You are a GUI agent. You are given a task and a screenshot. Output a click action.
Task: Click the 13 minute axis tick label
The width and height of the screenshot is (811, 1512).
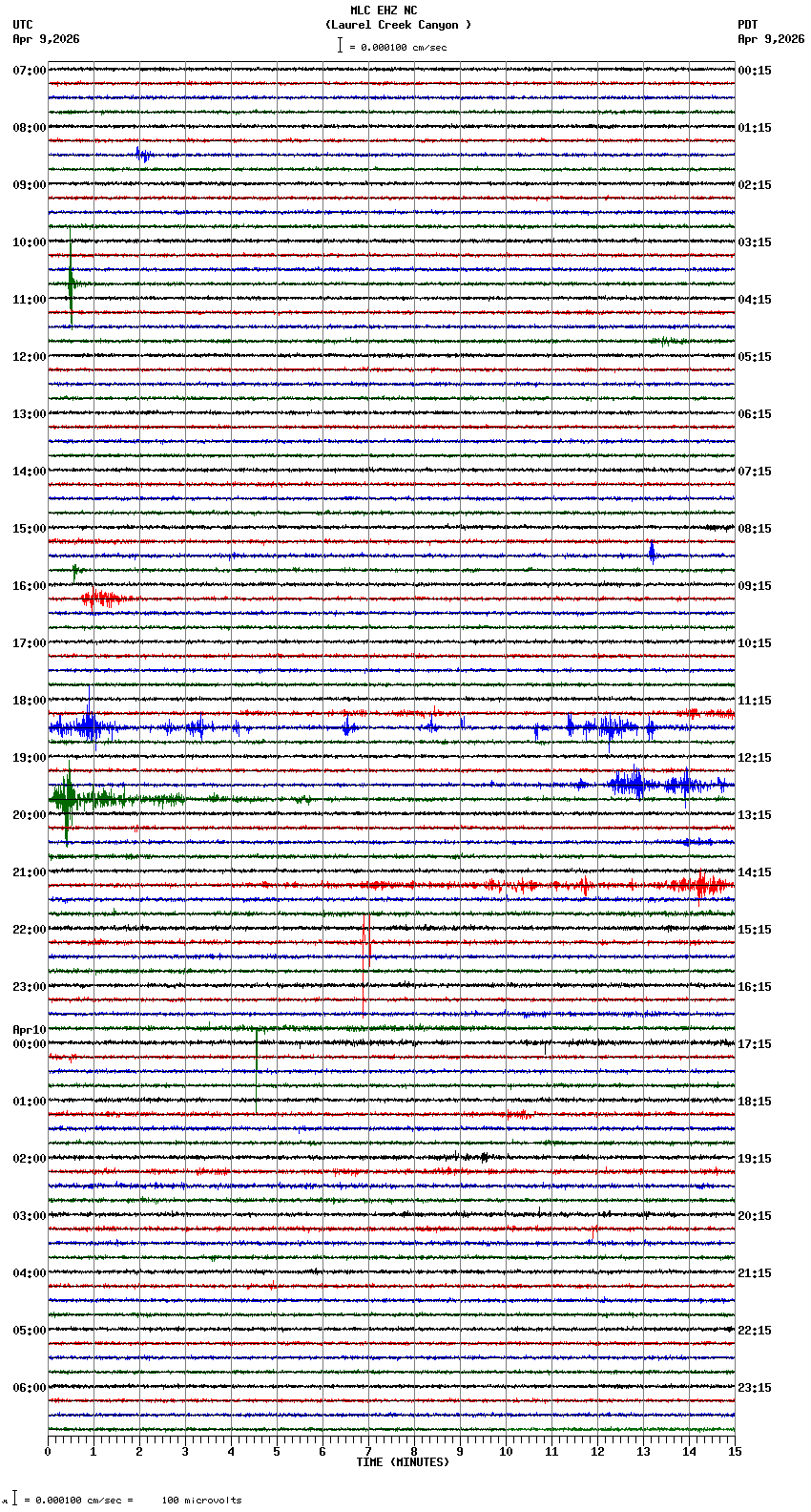click(643, 1452)
